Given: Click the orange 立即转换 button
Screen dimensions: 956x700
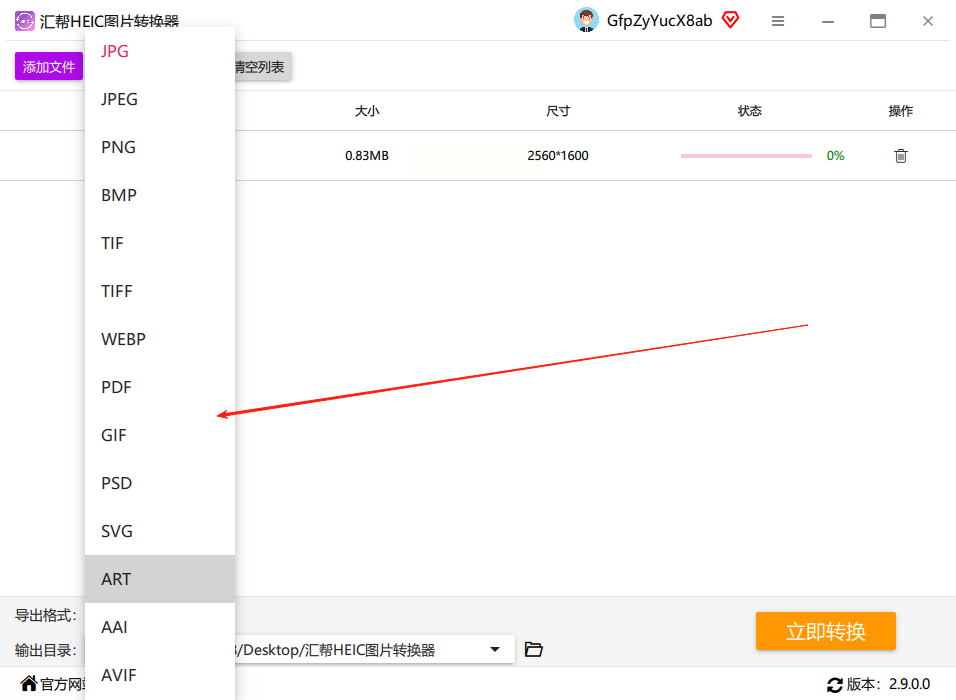Looking at the screenshot, I should coord(826,631).
